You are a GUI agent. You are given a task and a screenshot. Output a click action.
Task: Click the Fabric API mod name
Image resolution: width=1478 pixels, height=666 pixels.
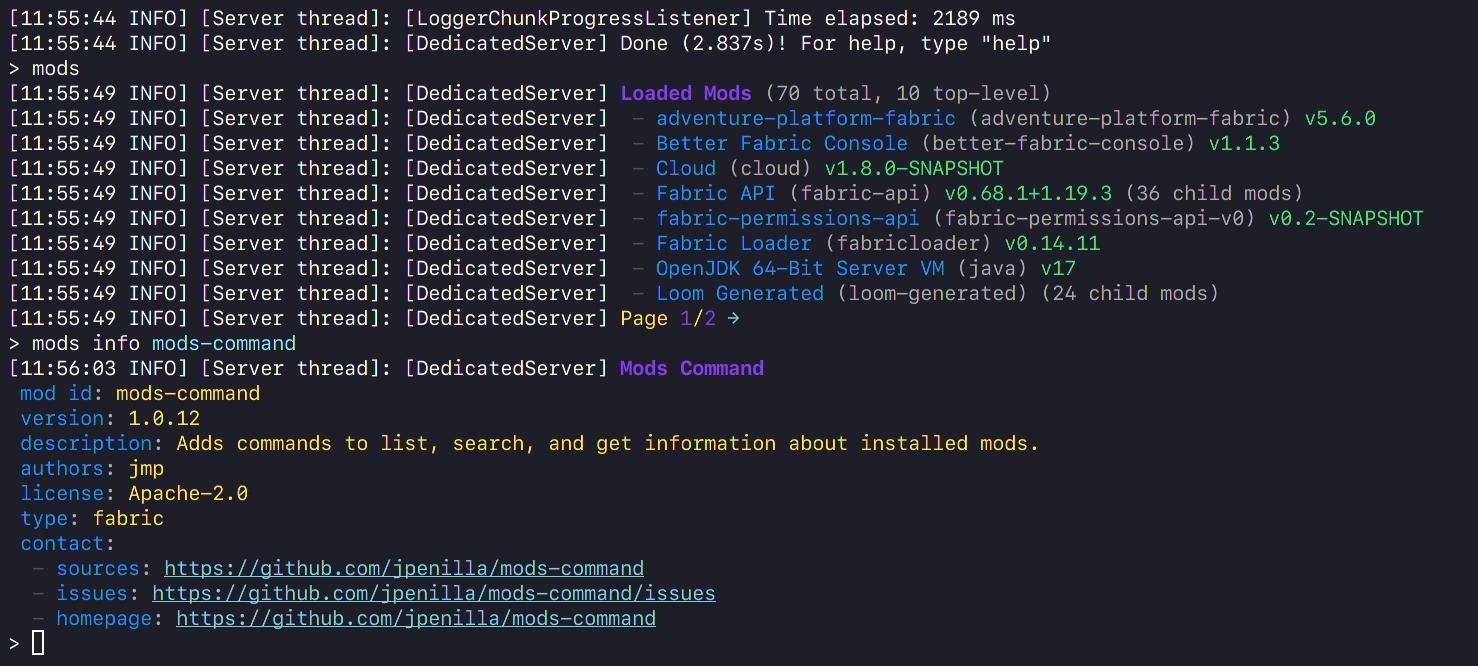point(715,194)
